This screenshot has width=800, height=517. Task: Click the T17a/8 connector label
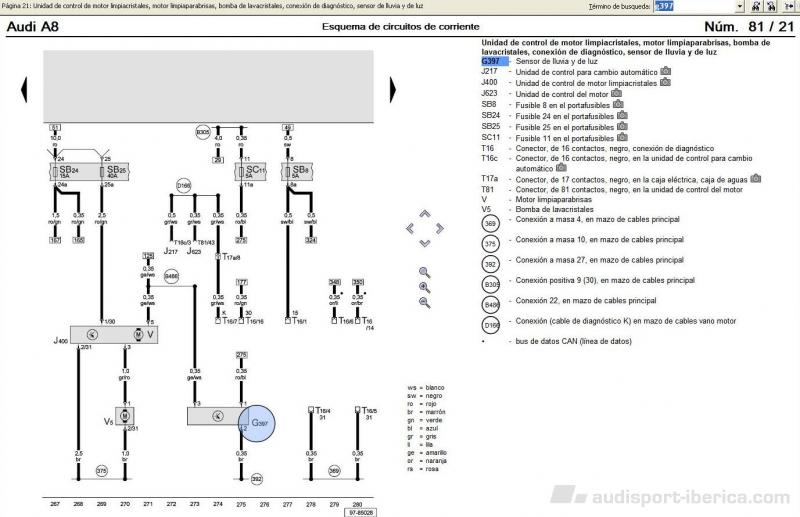(x=231, y=257)
